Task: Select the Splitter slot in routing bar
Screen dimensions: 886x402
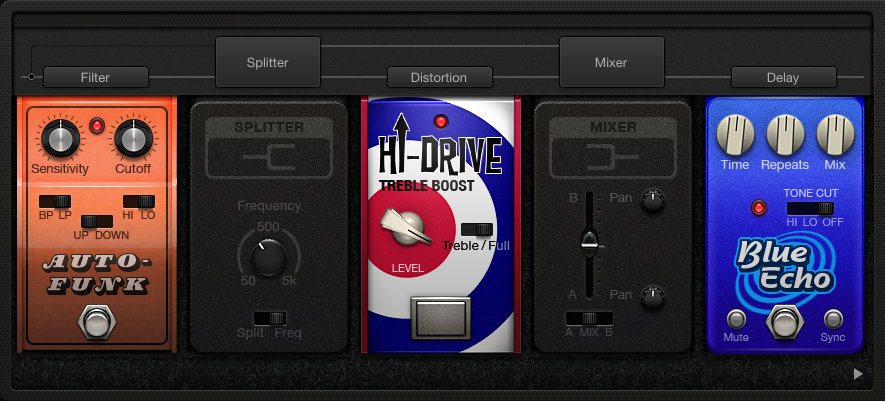Action: coord(268,62)
